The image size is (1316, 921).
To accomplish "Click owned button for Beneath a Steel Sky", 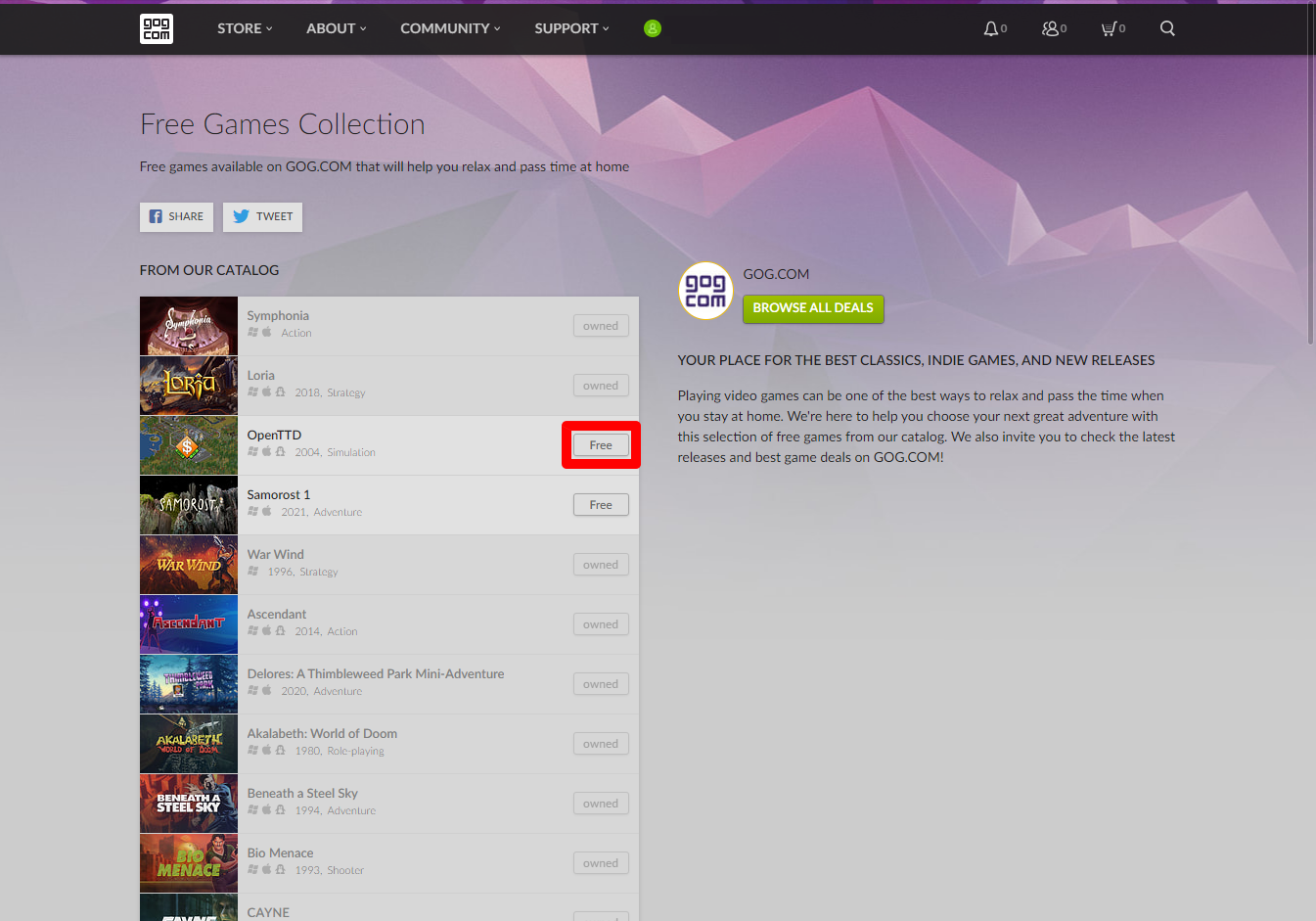I will 601,804.
